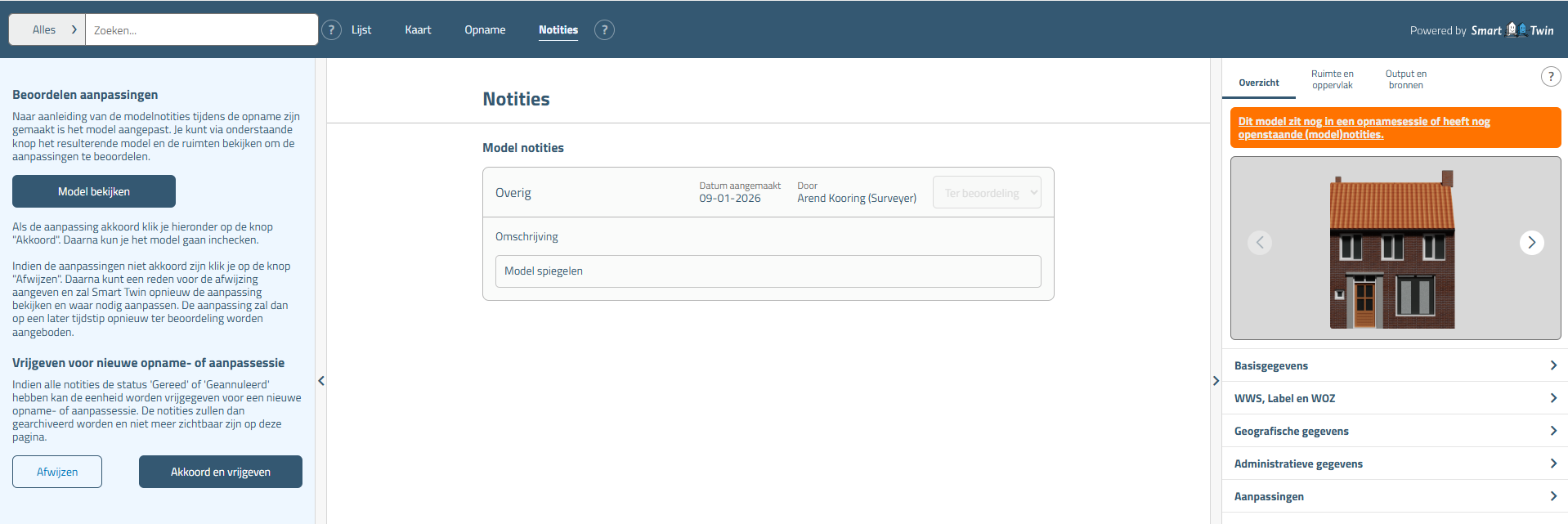Show next house image with right arrow
Screen dimensions: 1568x524
pyautogui.click(x=1531, y=243)
